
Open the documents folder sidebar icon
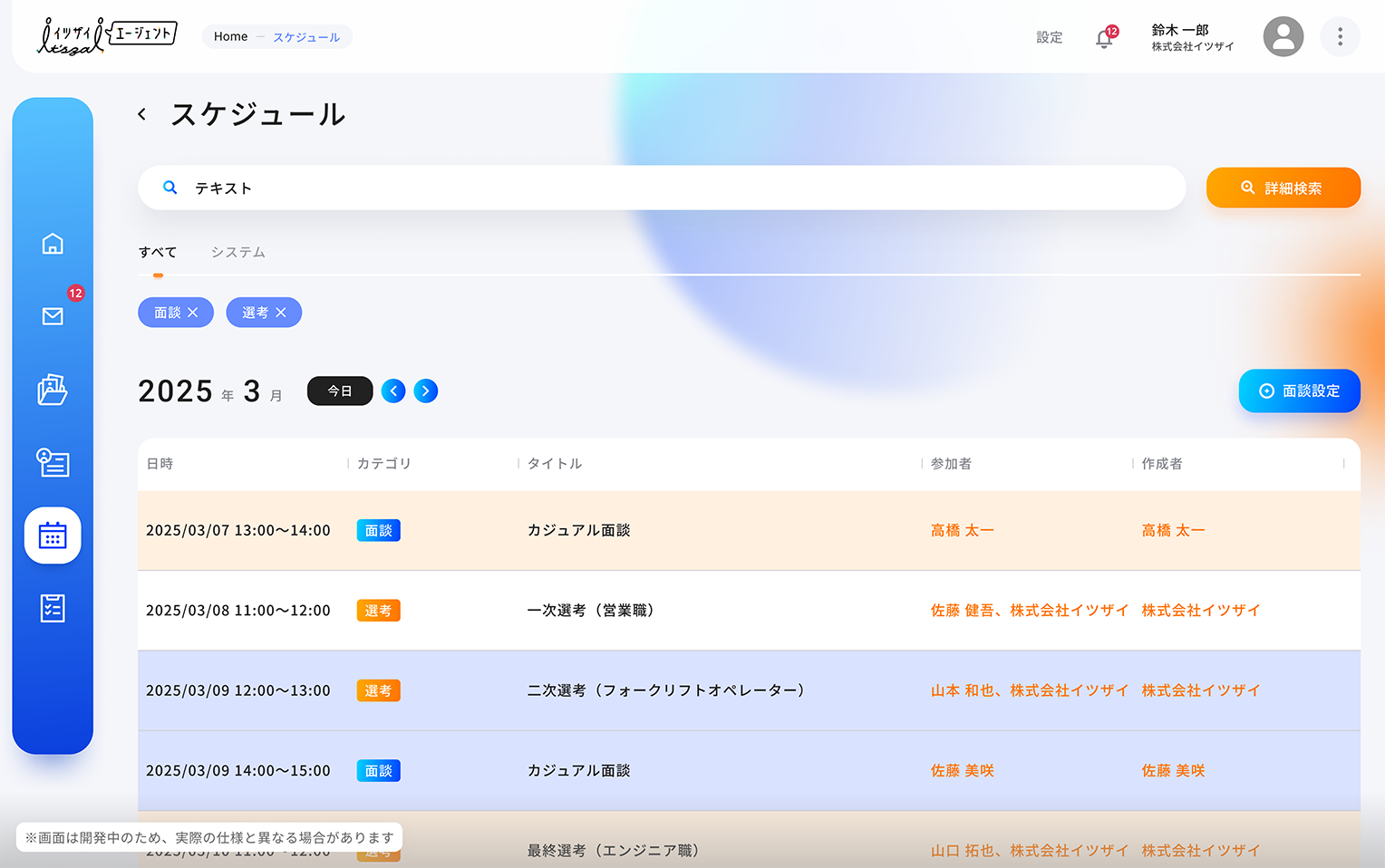[x=53, y=390]
